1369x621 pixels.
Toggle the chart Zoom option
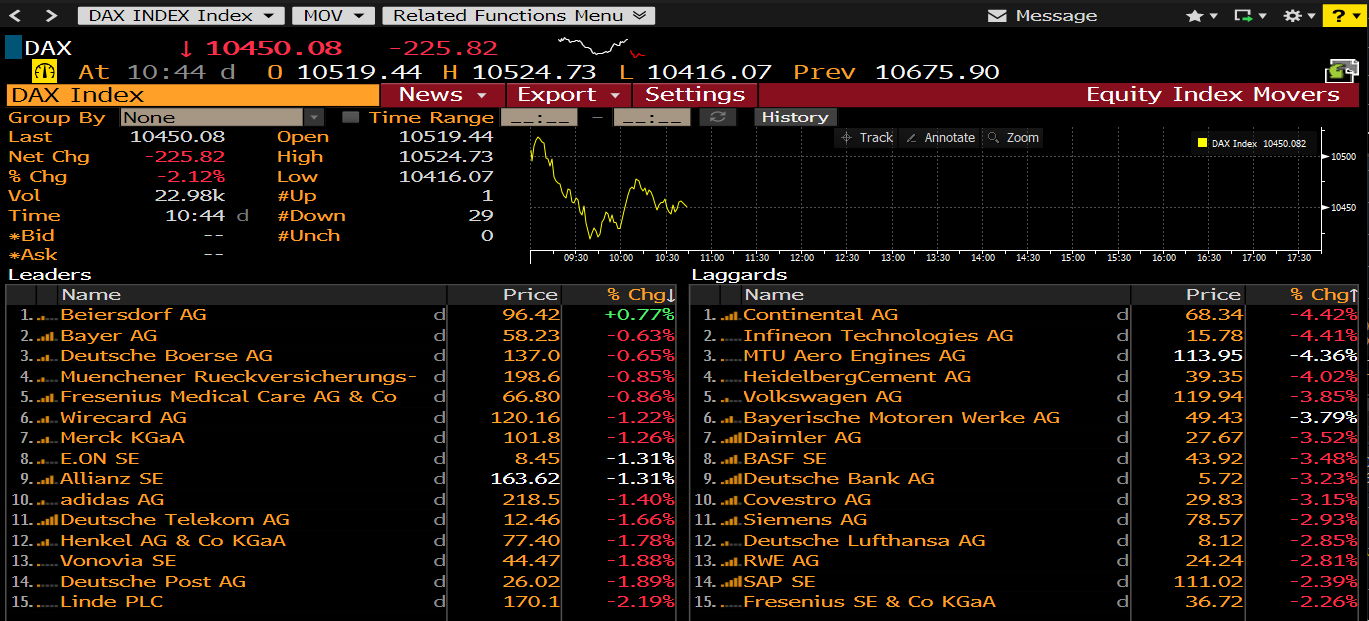tap(1012, 138)
